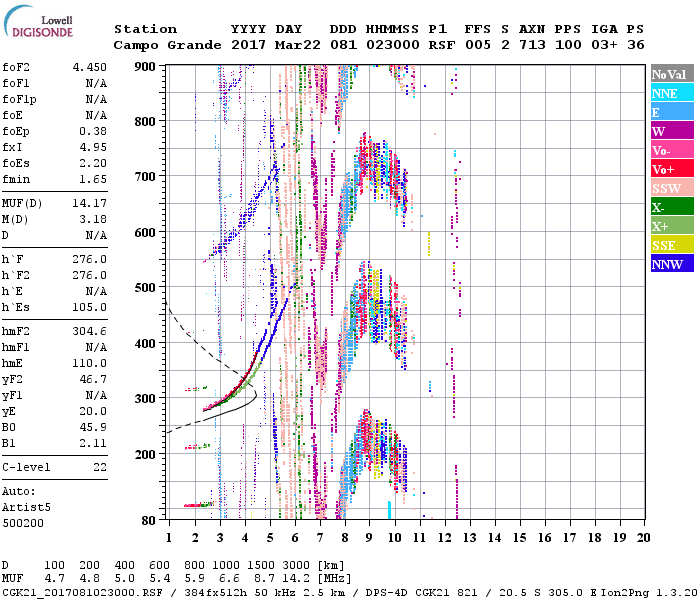This screenshot has height=600, width=700.
Task: Select the SSW salmon legend entry
Action: coord(671,188)
